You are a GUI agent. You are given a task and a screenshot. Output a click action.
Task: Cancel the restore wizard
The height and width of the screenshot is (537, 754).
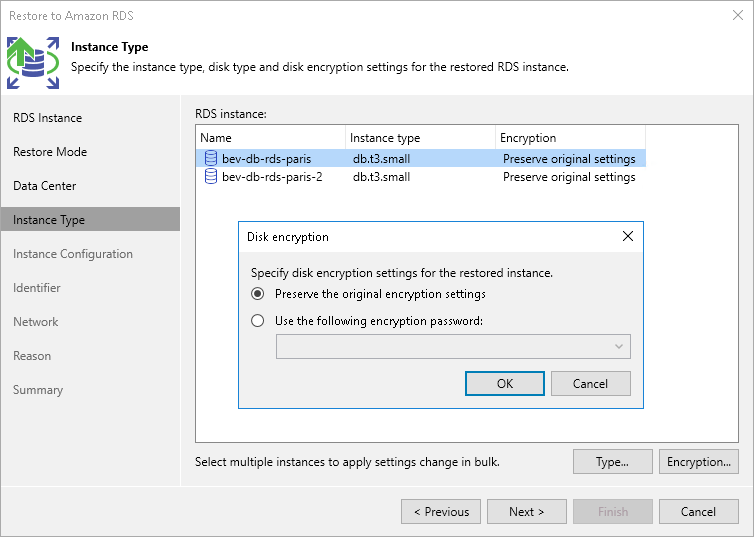(699, 512)
